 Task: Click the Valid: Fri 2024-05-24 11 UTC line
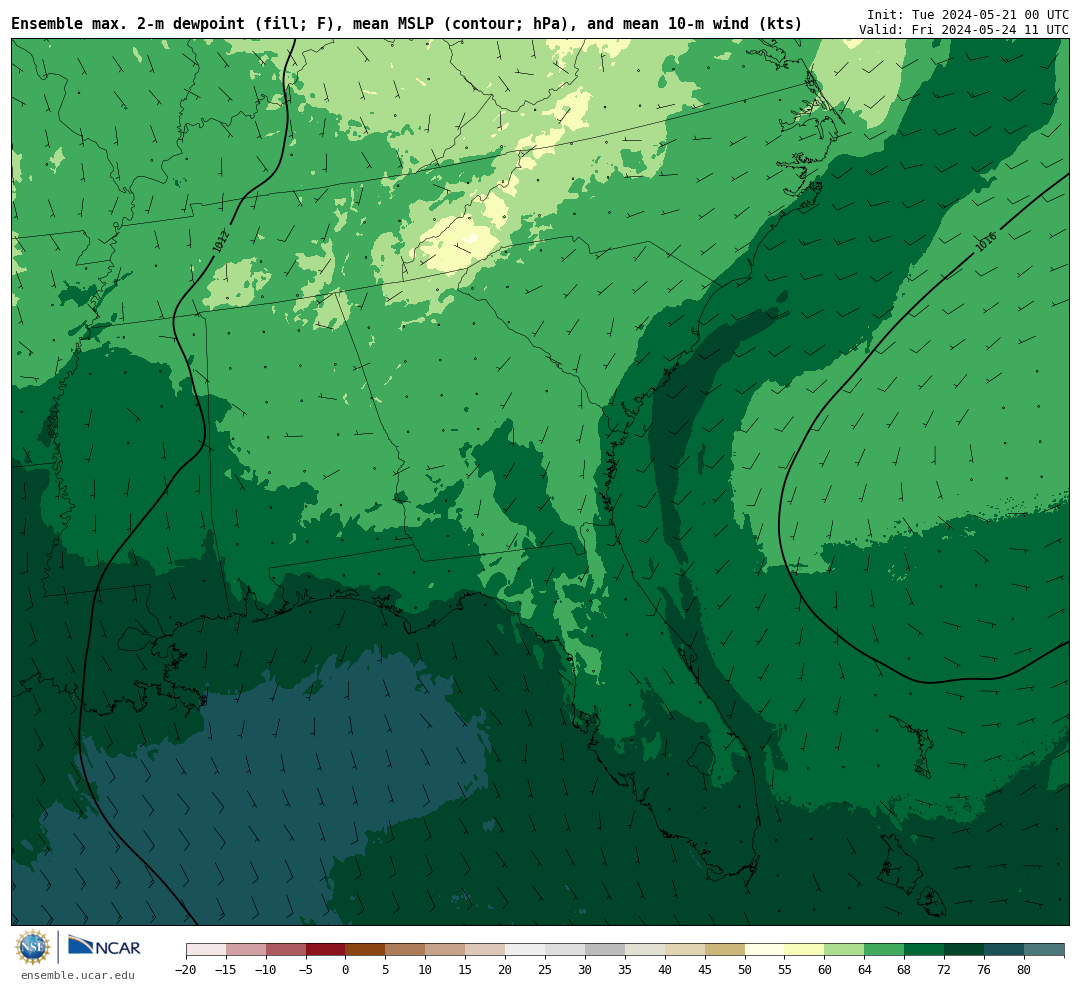click(x=964, y=30)
